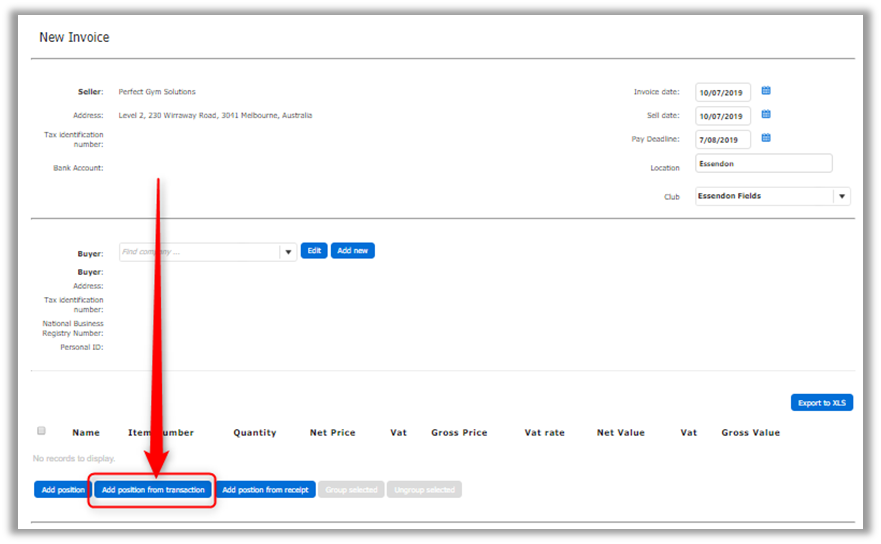This screenshot has height=544, width=881.
Task: Click Add new buyer button
Action: (x=353, y=251)
